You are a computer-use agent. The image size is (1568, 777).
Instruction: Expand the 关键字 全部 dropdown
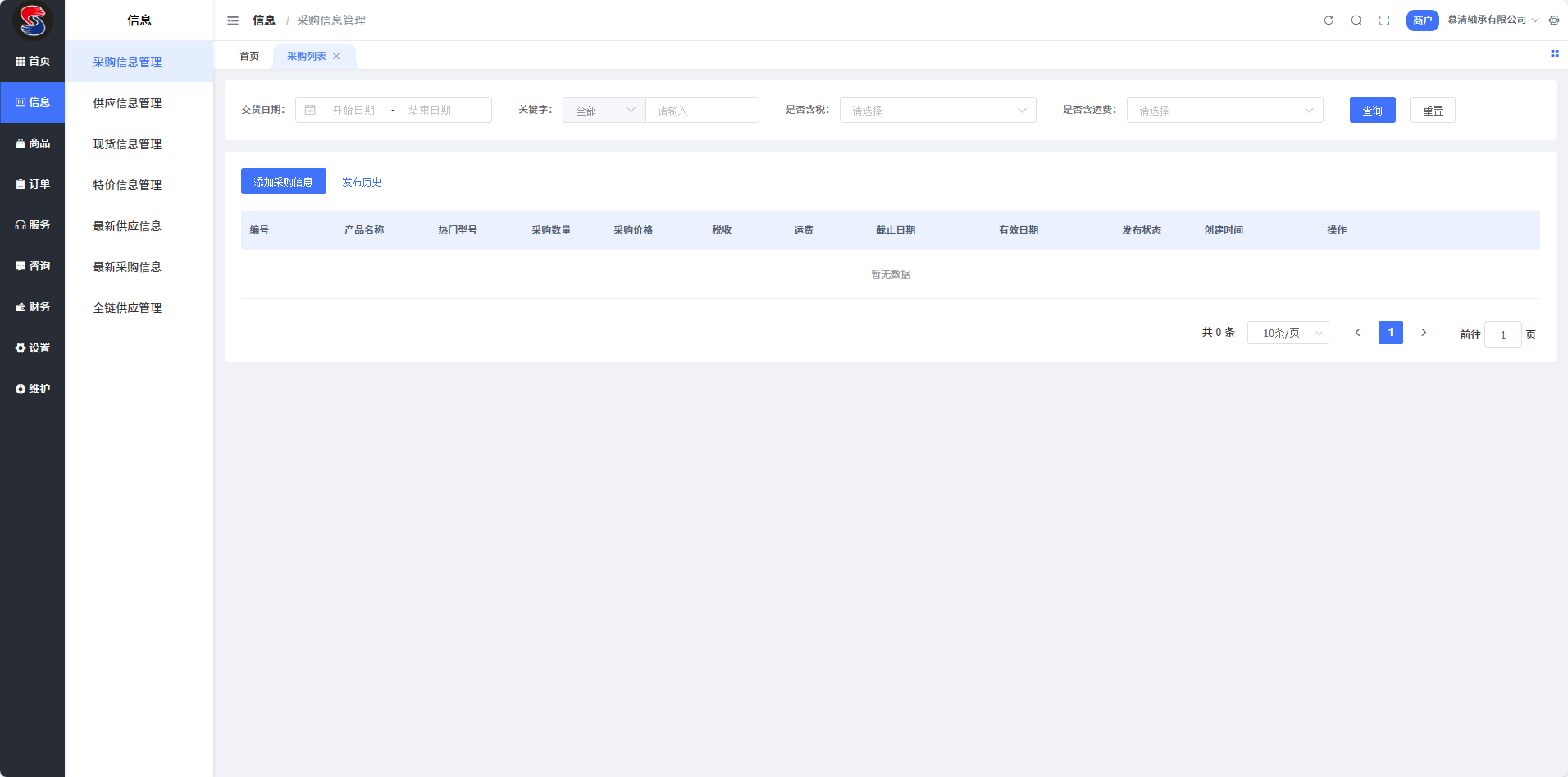pos(604,110)
